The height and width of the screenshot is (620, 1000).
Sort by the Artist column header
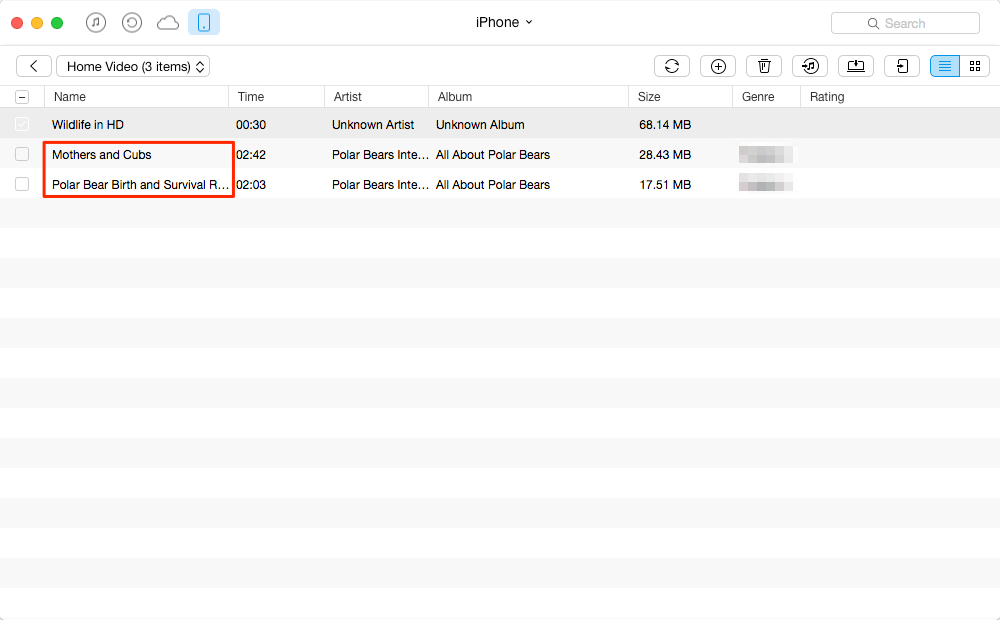(x=376, y=97)
